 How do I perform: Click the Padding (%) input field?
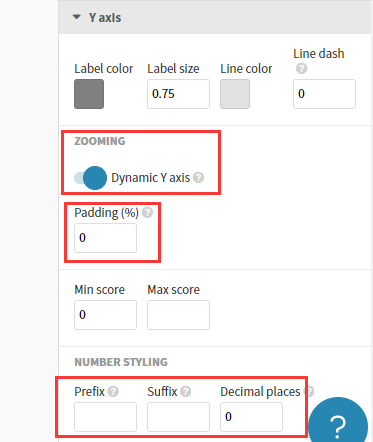(x=105, y=238)
